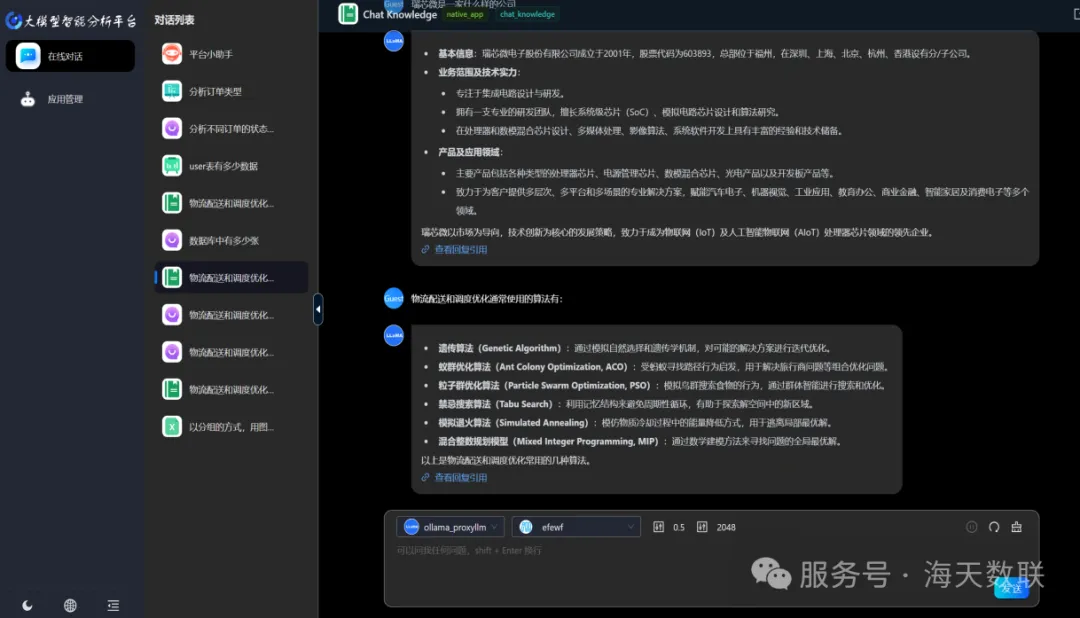This screenshot has height=618, width=1080.
Task: Click the globe language switch icon
Action: pos(70,605)
